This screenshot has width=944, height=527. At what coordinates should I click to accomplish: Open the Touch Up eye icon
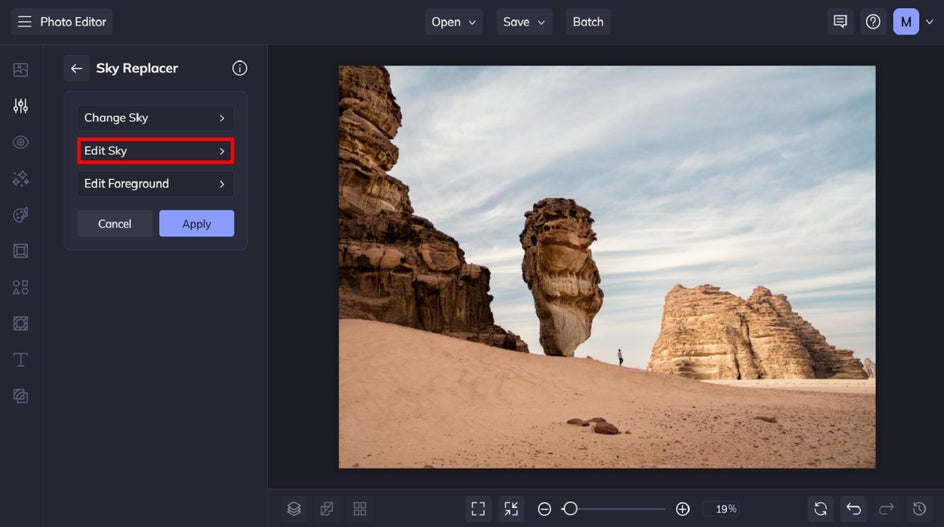pyautogui.click(x=20, y=142)
